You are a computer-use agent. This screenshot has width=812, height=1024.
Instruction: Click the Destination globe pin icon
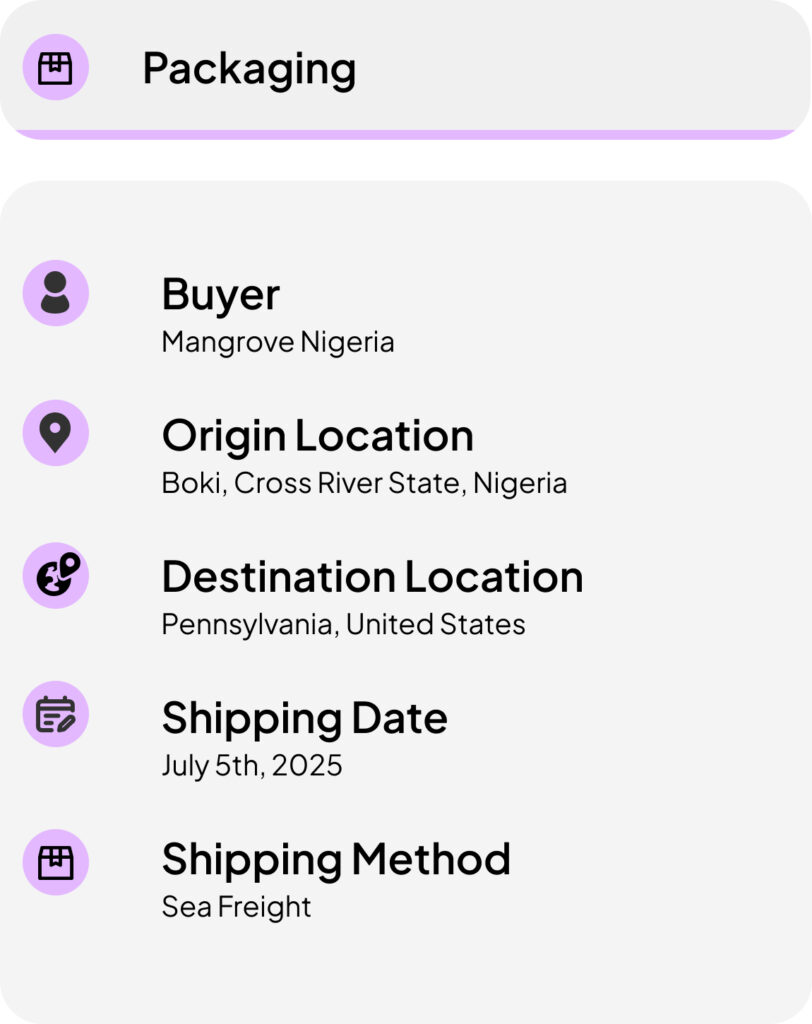pos(56,575)
